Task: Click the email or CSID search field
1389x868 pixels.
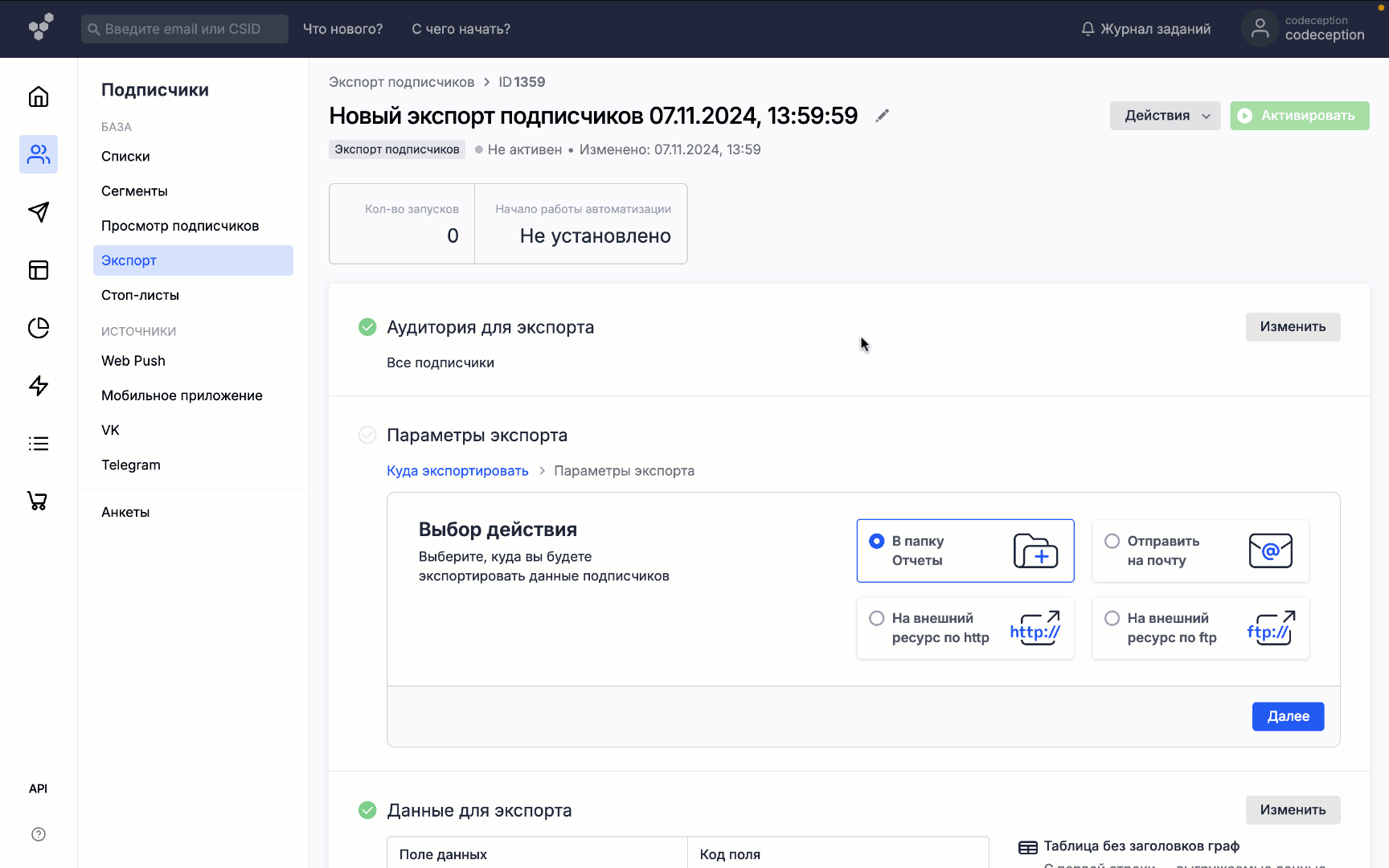Action: point(185,29)
